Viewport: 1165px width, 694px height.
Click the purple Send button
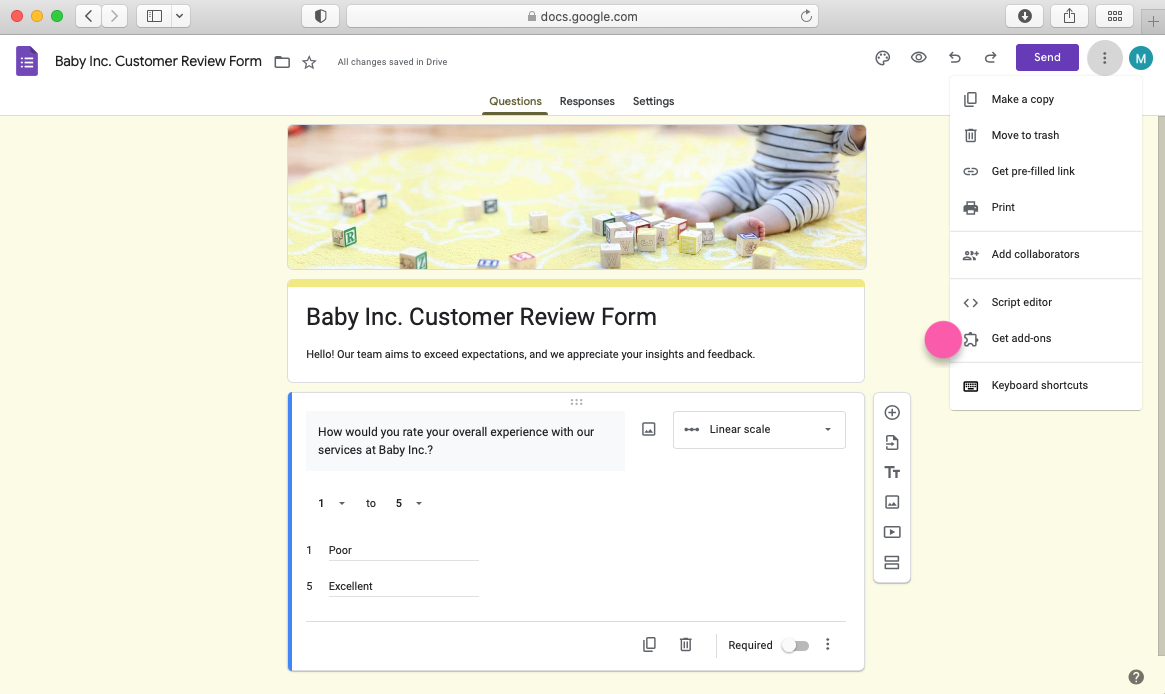tap(1047, 58)
